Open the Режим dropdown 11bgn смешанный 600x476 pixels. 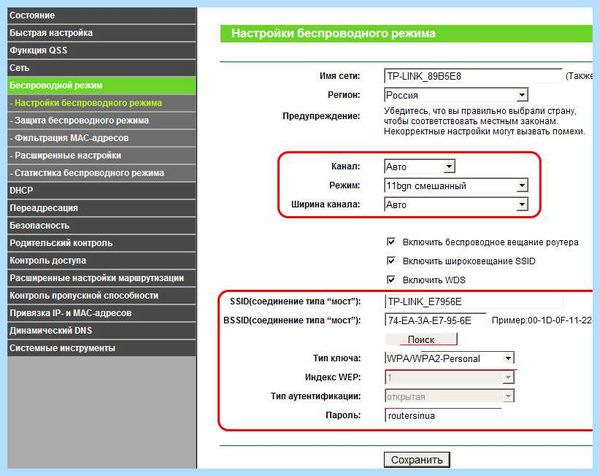click(456, 186)
